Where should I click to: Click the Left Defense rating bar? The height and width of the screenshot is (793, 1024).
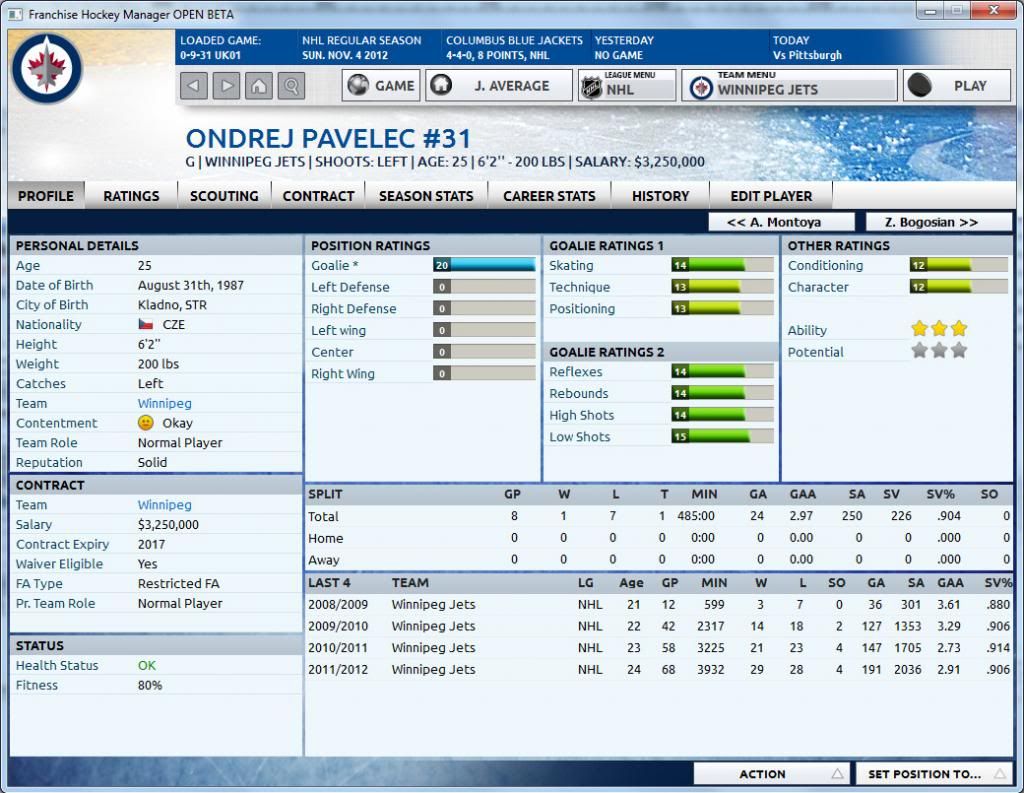(484, 286)
